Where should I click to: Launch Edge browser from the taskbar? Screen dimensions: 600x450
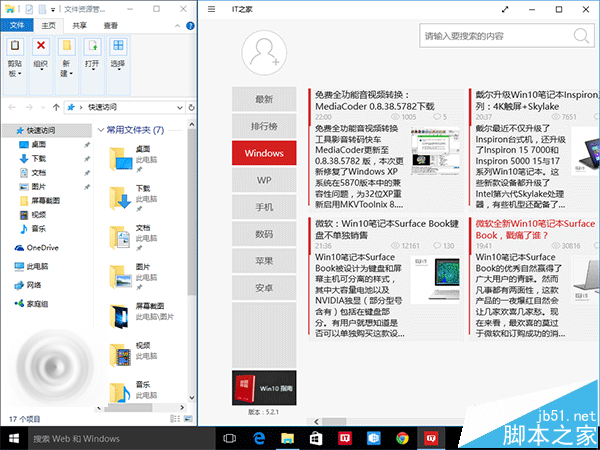point(258,438)
